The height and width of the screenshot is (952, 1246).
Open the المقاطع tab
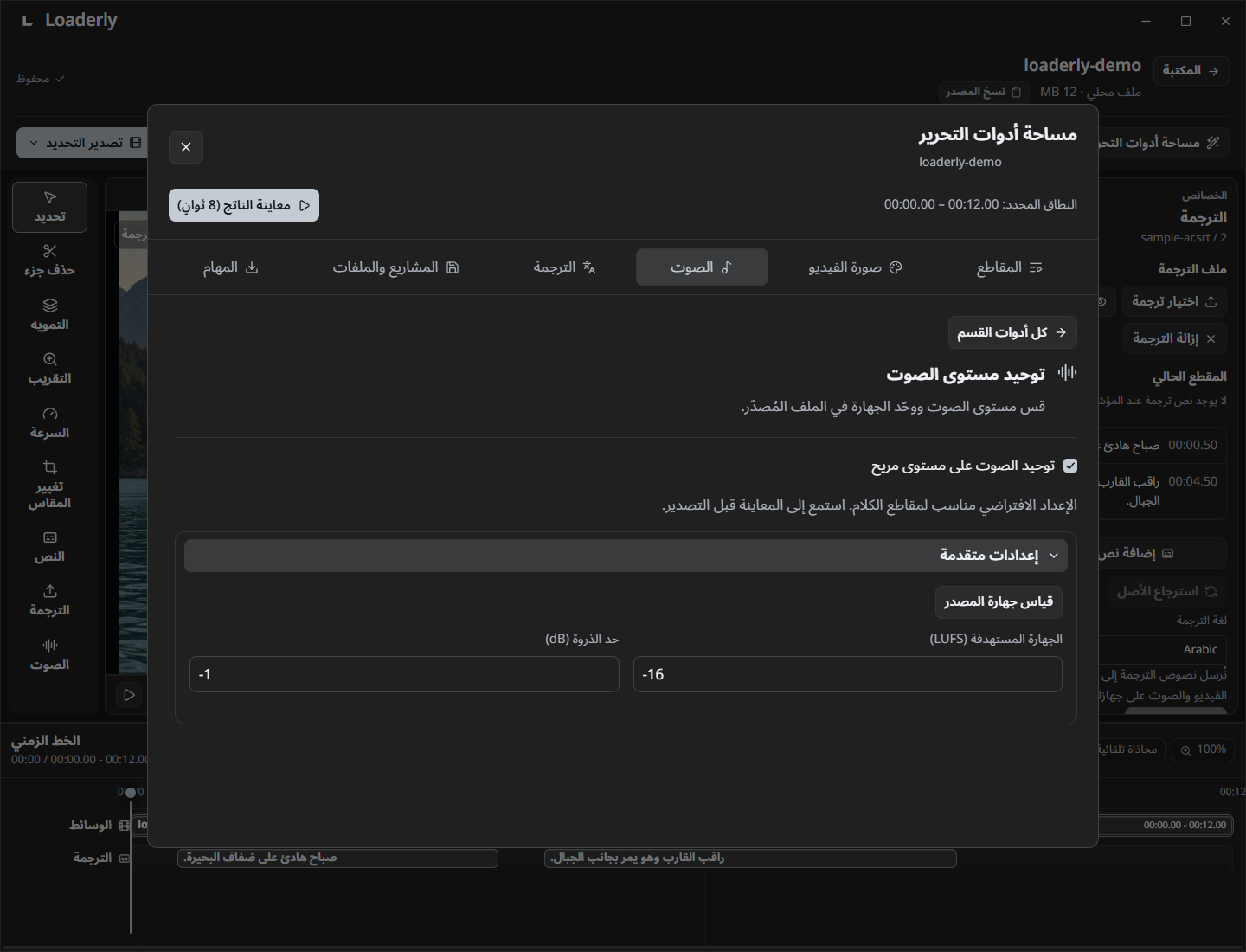click(x=1009, y=267)
